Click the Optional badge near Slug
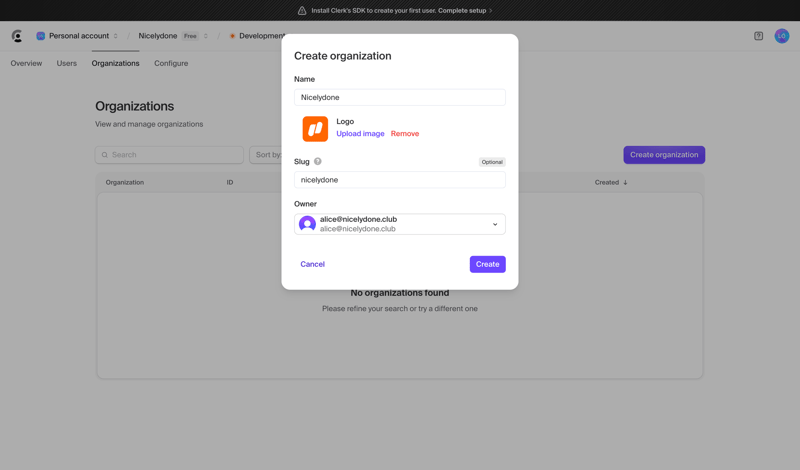The height and width of the screenshot is (470, 800). coord(492,162)
